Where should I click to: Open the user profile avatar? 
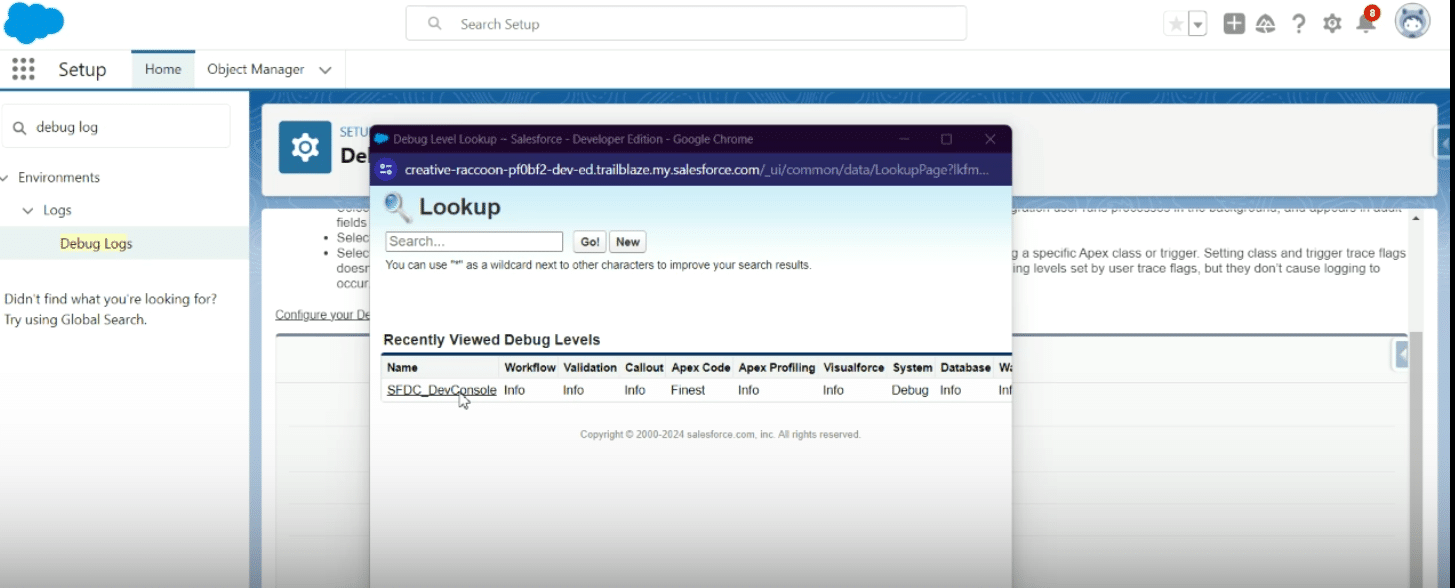[x=1413, y=21]
